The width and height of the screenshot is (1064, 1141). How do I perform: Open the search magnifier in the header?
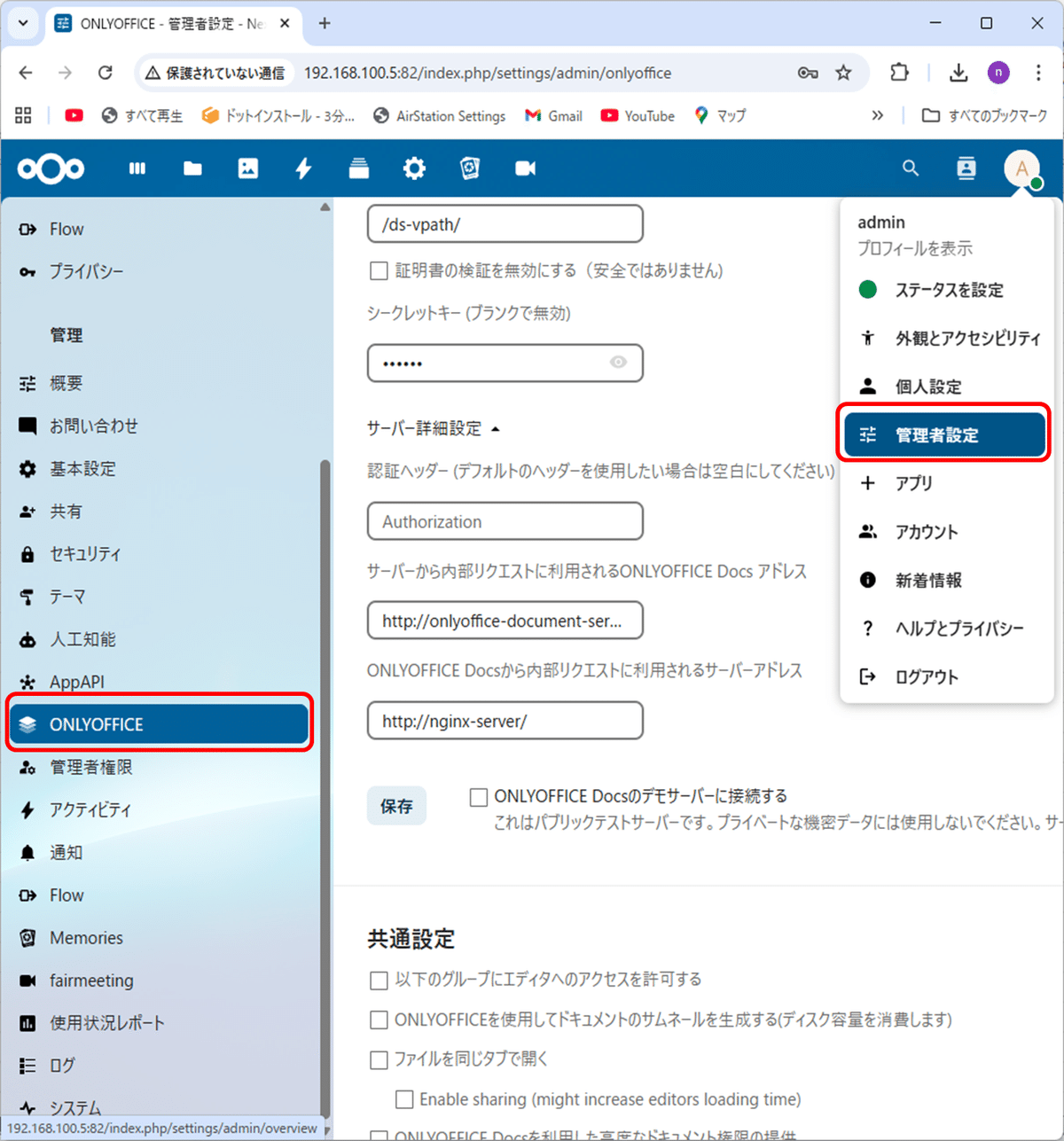(910, 168)
